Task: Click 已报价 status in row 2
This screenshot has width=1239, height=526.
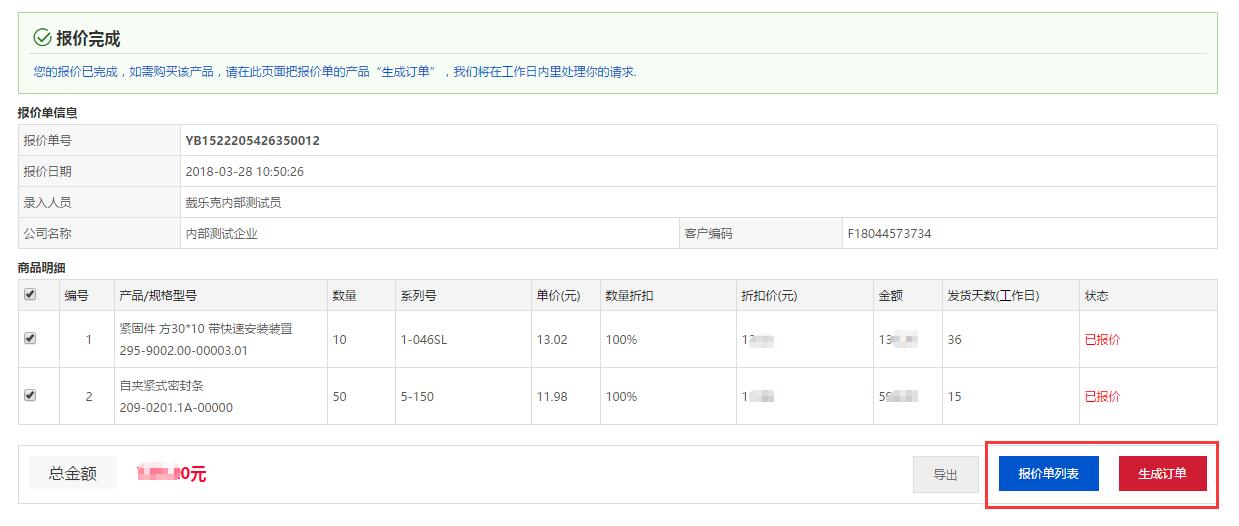Action: [1102, 397]
